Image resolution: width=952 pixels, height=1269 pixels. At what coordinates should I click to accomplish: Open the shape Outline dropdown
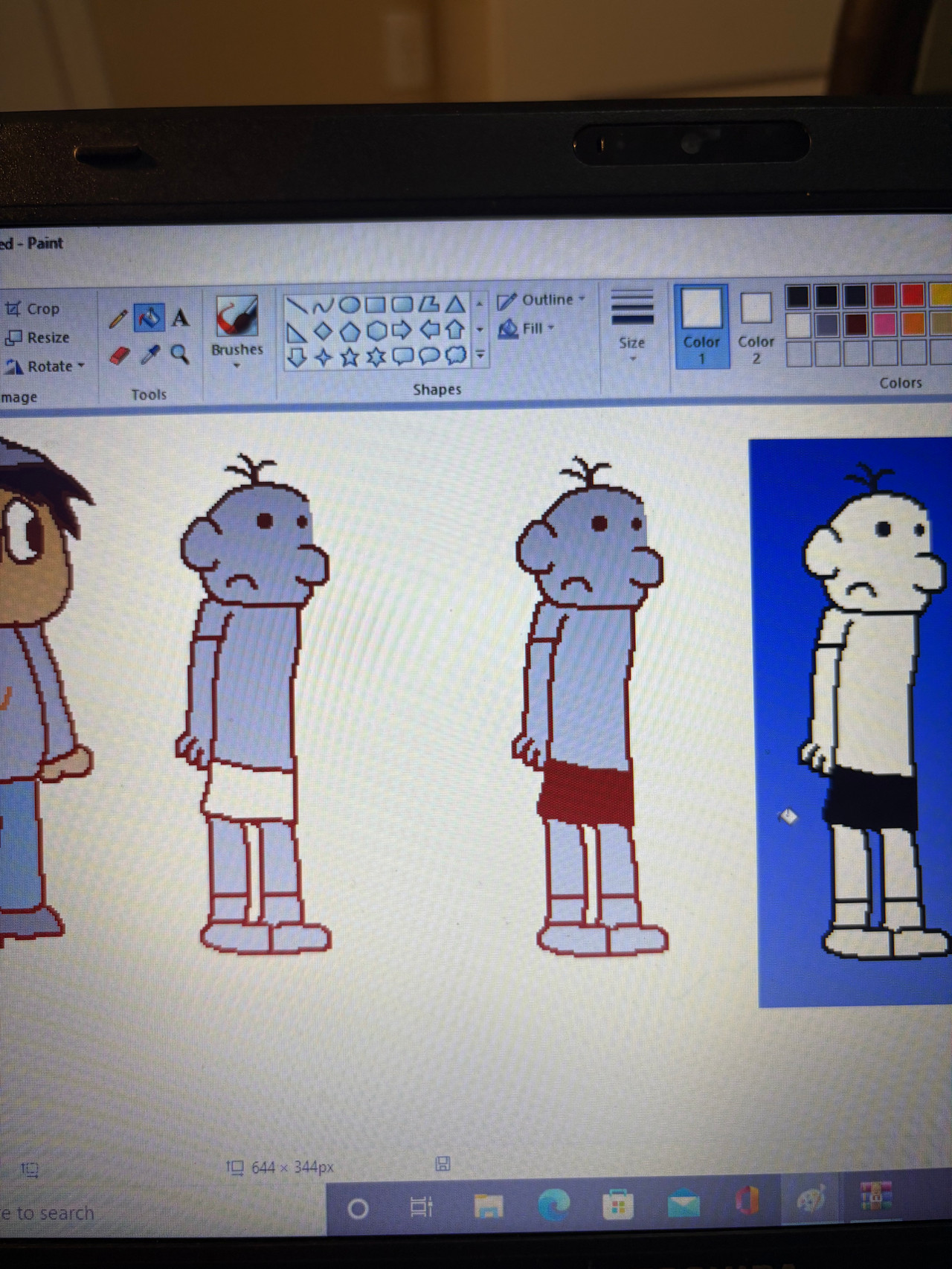click(x=541, y=301)
